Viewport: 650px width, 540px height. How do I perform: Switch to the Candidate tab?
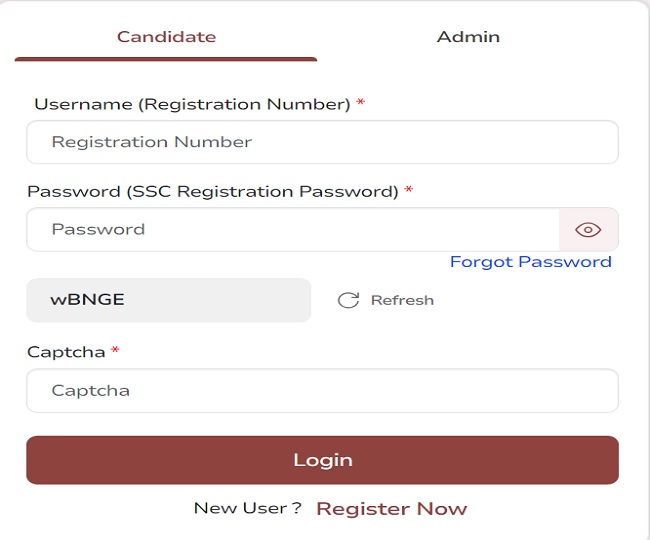pos(166,37)
